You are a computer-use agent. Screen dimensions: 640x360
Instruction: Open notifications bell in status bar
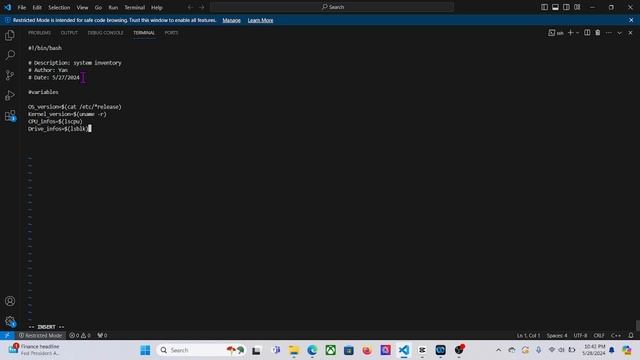pos(631,336)
